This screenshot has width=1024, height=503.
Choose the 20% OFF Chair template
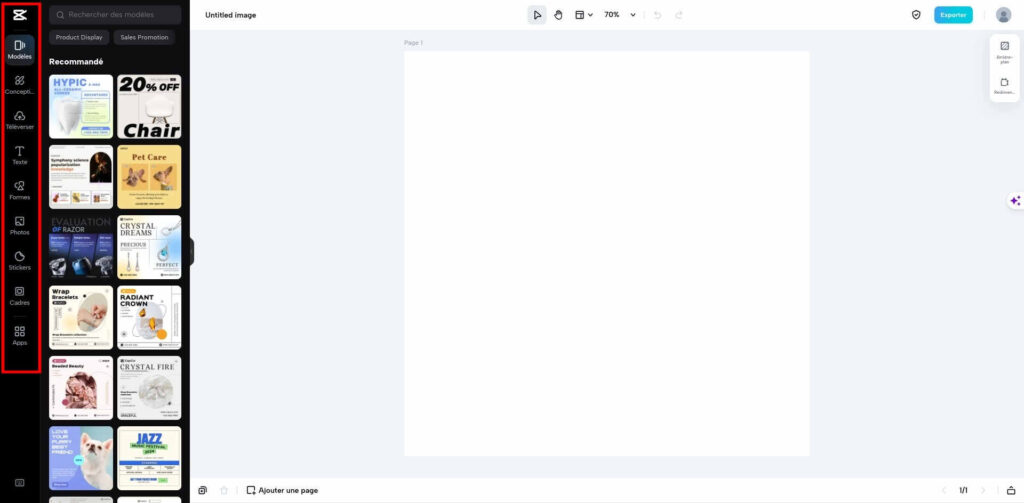pos(149,106)
